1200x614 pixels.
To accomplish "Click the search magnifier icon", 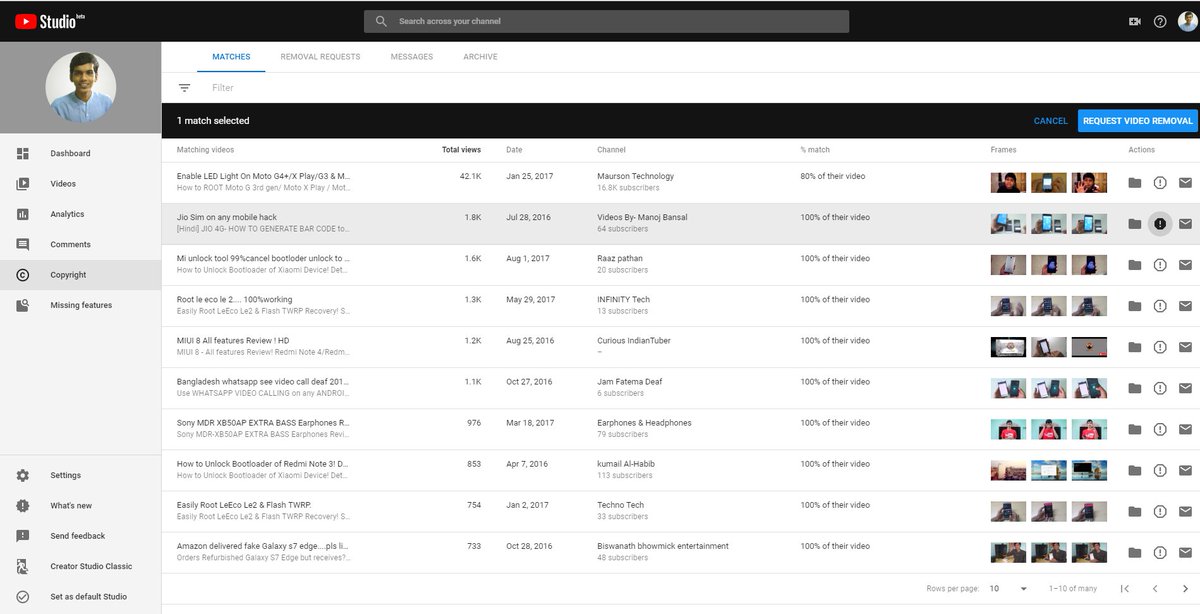I will (x=381, y=21).
